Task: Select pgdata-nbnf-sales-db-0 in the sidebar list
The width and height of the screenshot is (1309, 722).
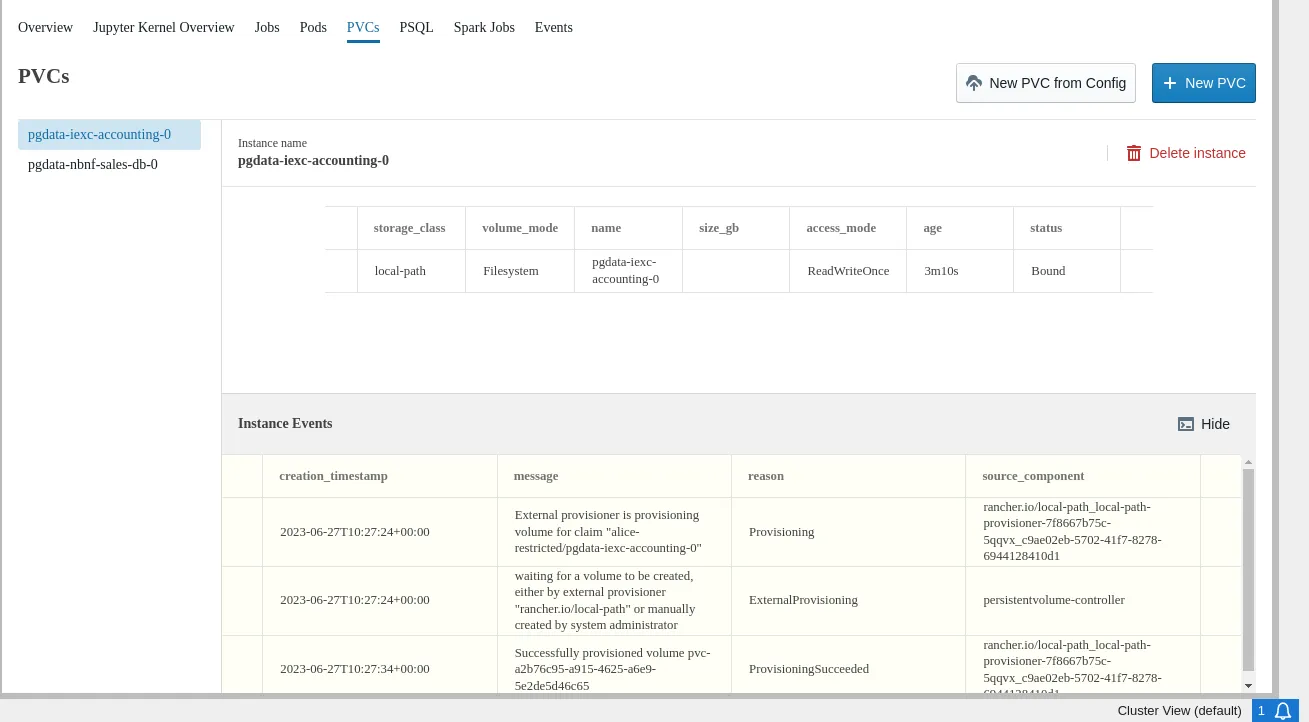Action: click(109, 165)
